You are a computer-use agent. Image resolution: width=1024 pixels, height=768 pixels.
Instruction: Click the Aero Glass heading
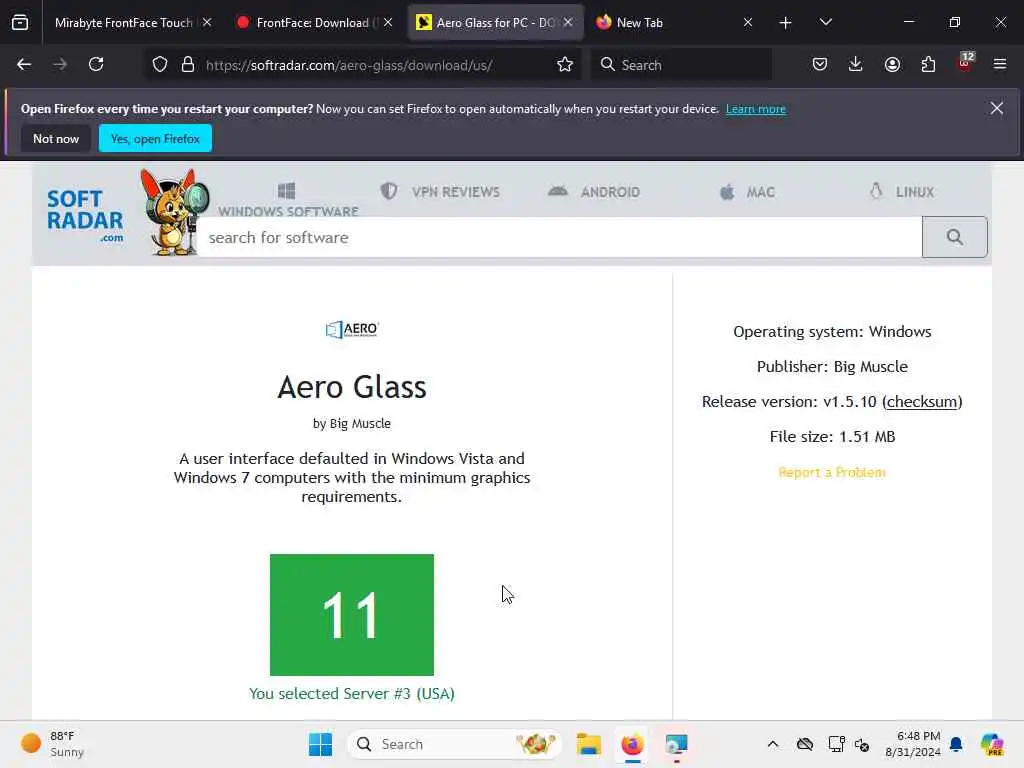tap(352, 387)
